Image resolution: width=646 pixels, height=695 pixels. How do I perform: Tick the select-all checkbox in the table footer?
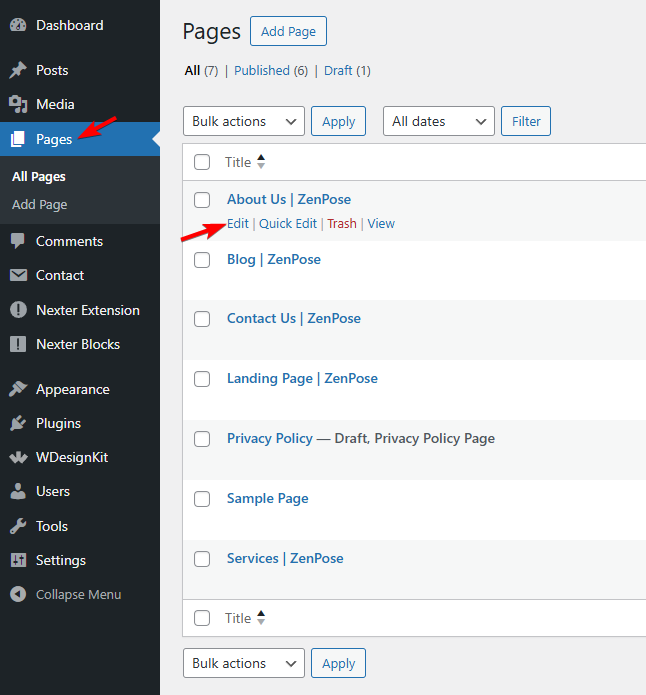pos(202,618)
